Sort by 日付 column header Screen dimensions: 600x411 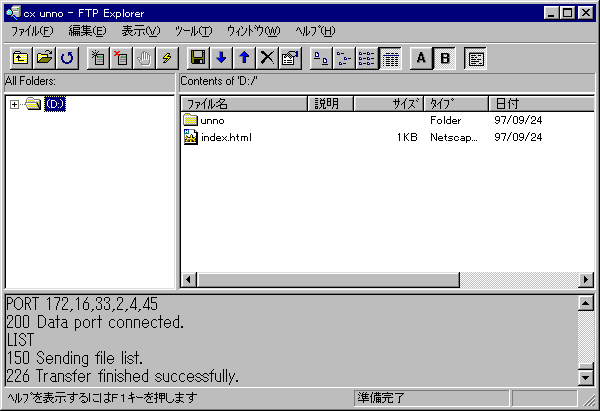541,104
